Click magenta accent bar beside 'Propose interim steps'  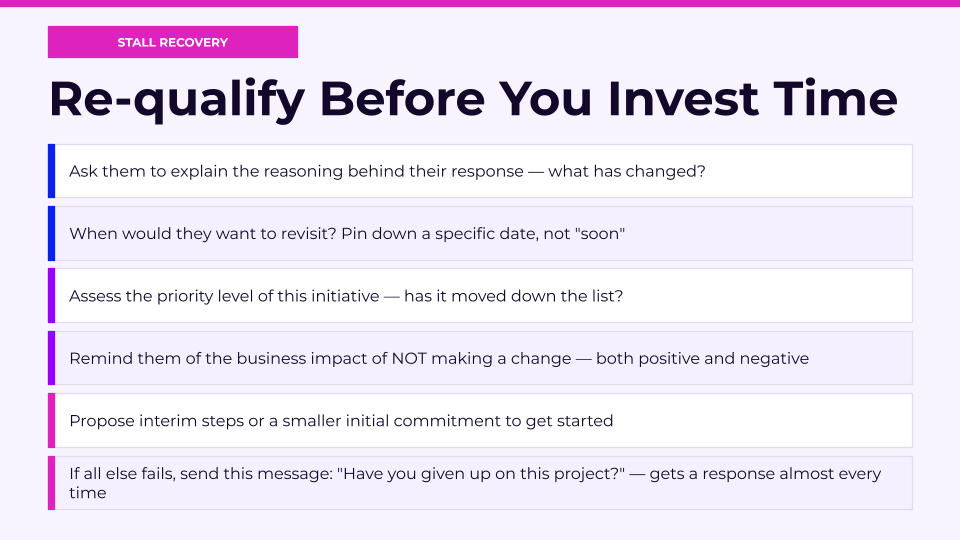pos(51,421)
